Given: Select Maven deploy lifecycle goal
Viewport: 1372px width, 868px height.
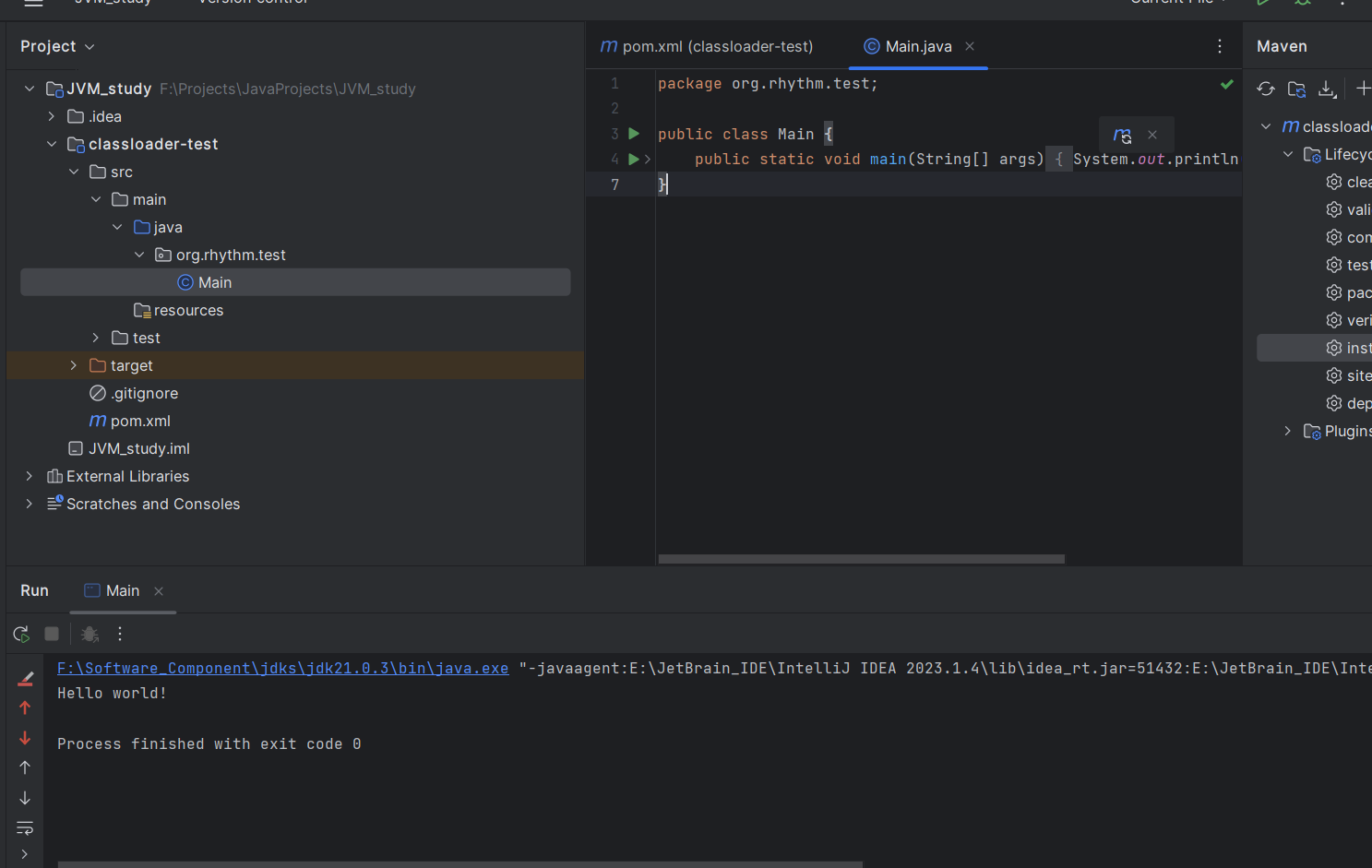Looking at the screenshot, I should coord(1348,403).
